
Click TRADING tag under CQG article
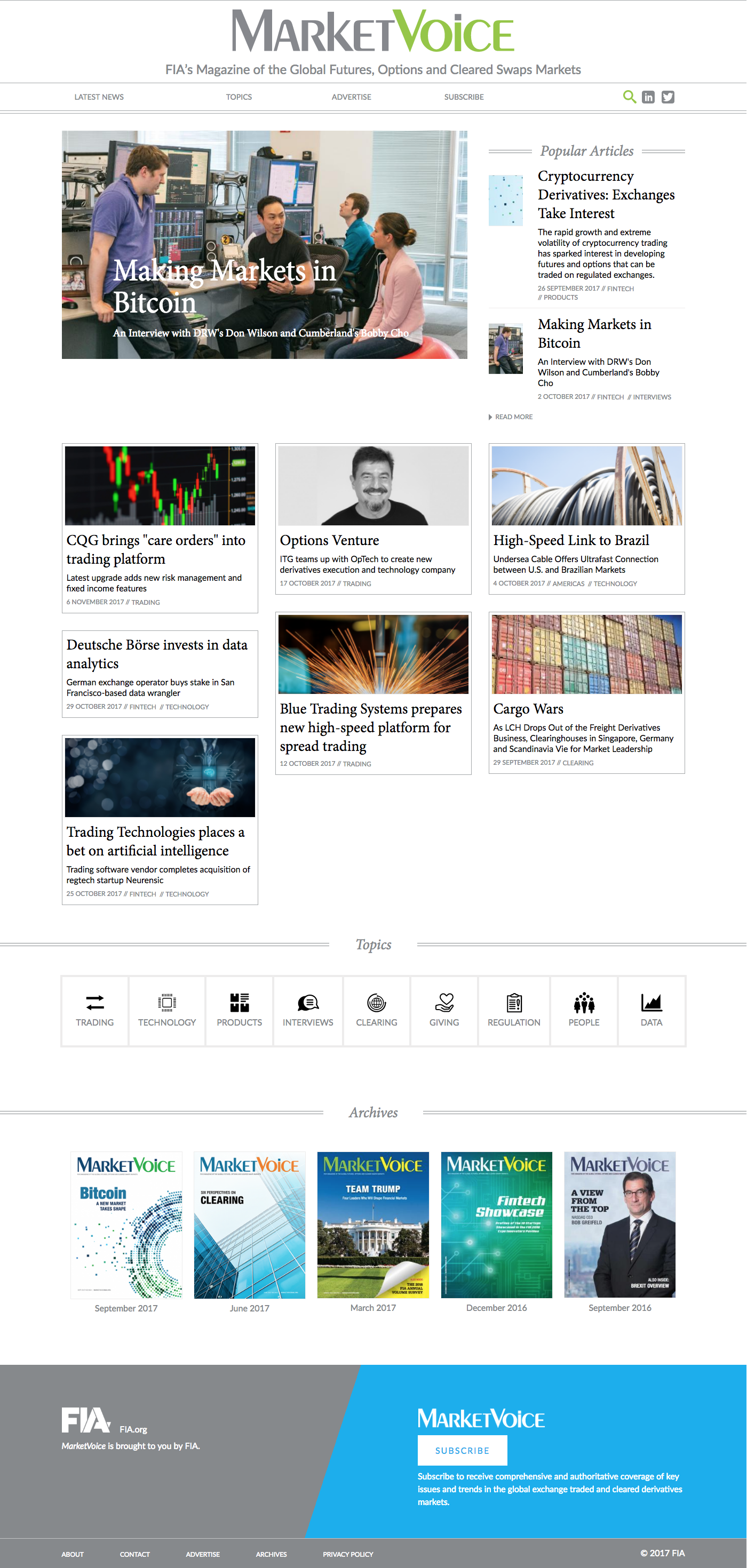(x=146, y=603)
